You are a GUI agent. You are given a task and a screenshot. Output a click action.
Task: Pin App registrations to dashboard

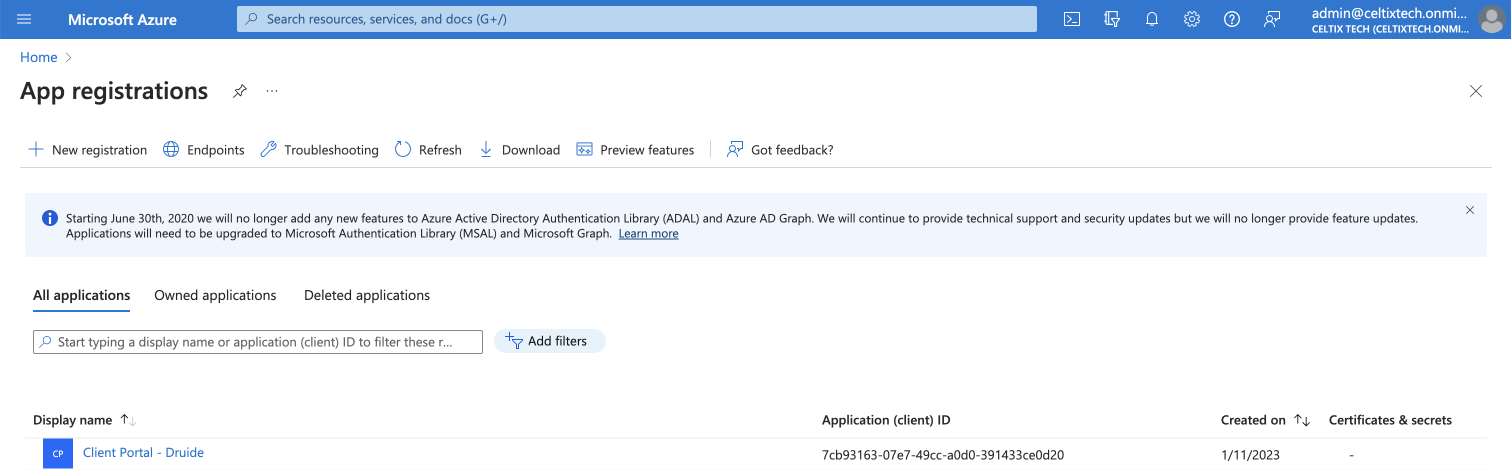tap(239, 91)
